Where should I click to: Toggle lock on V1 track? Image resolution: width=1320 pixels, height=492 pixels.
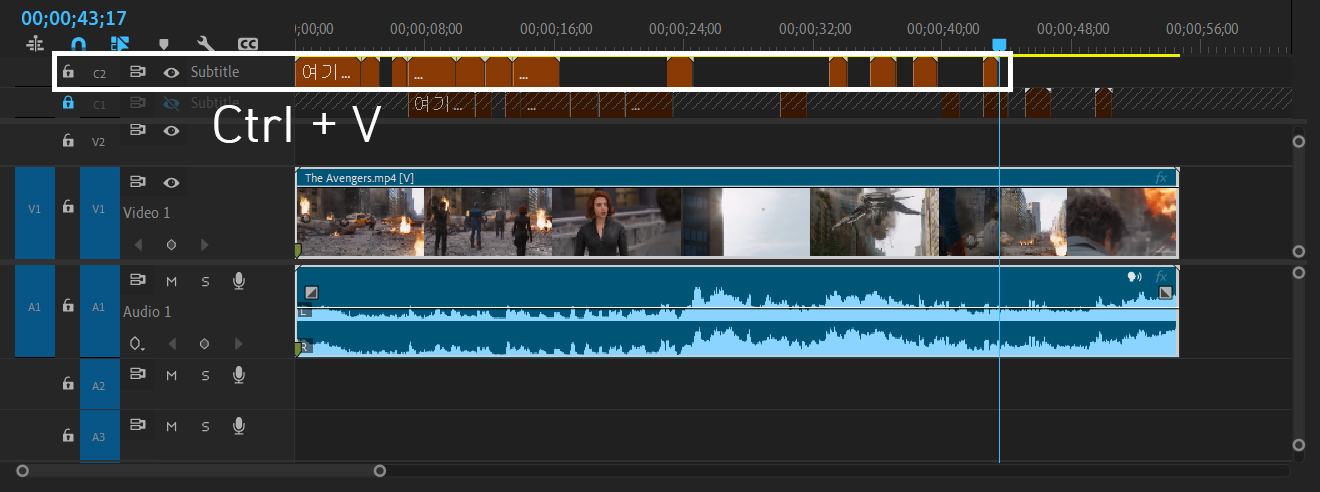(x=68, y=206)
